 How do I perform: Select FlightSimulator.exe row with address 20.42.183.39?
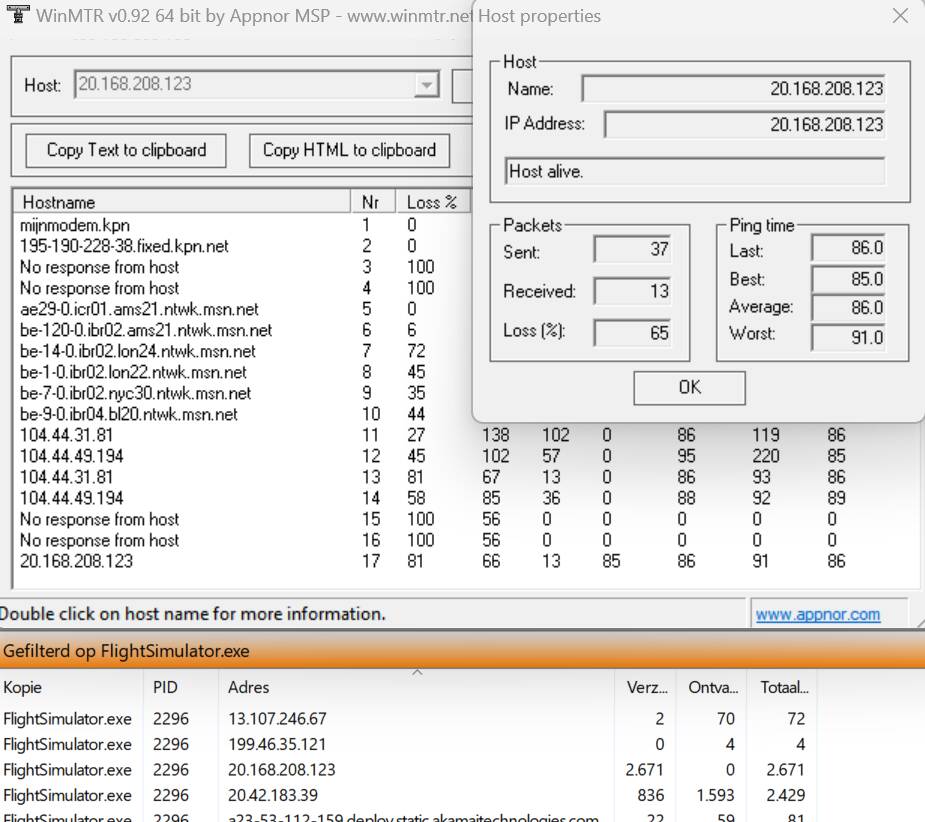pos(407,795)
